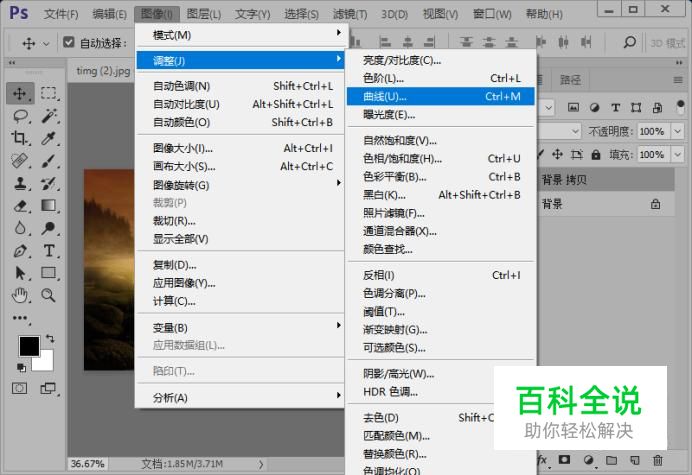Open the blend mode dropdown
This screenshot has width=692, height=475.
pos(575,131)
